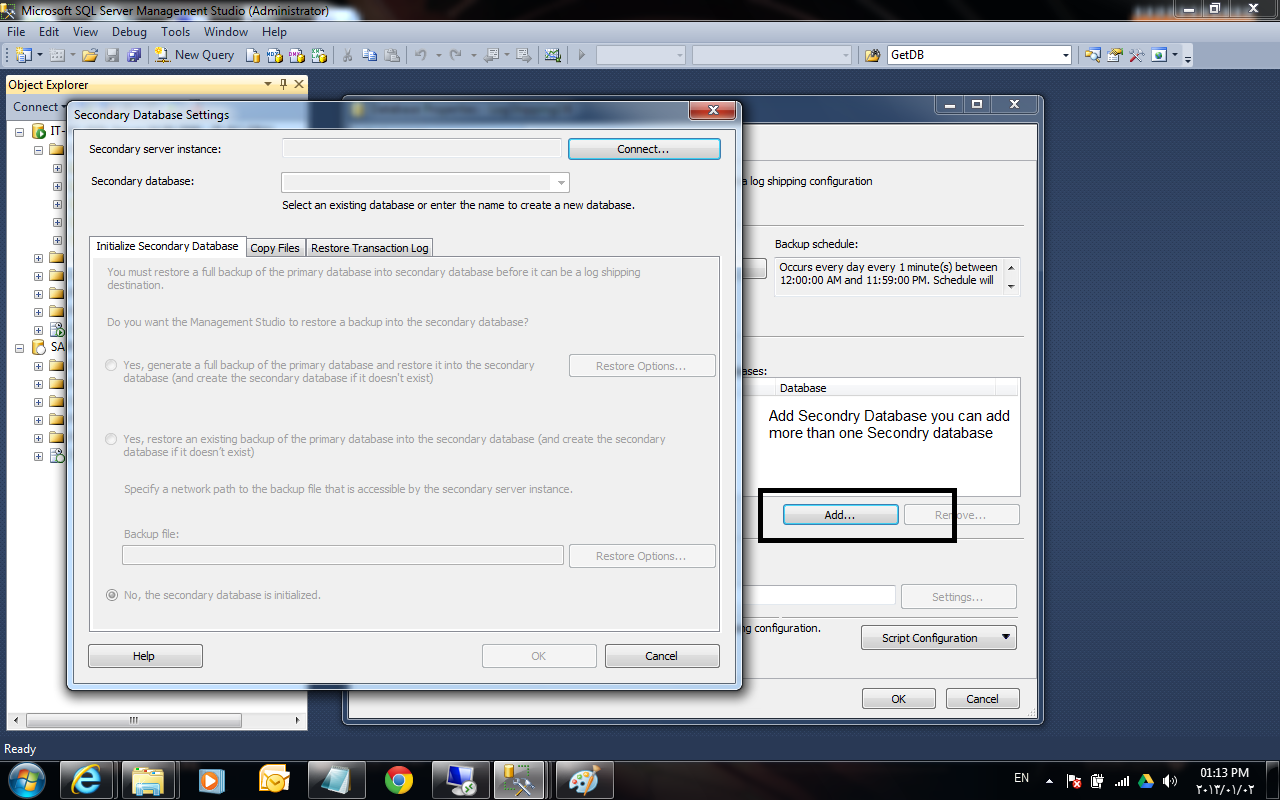Open the Tools menu
The image size is (1280, 800).
176,32
